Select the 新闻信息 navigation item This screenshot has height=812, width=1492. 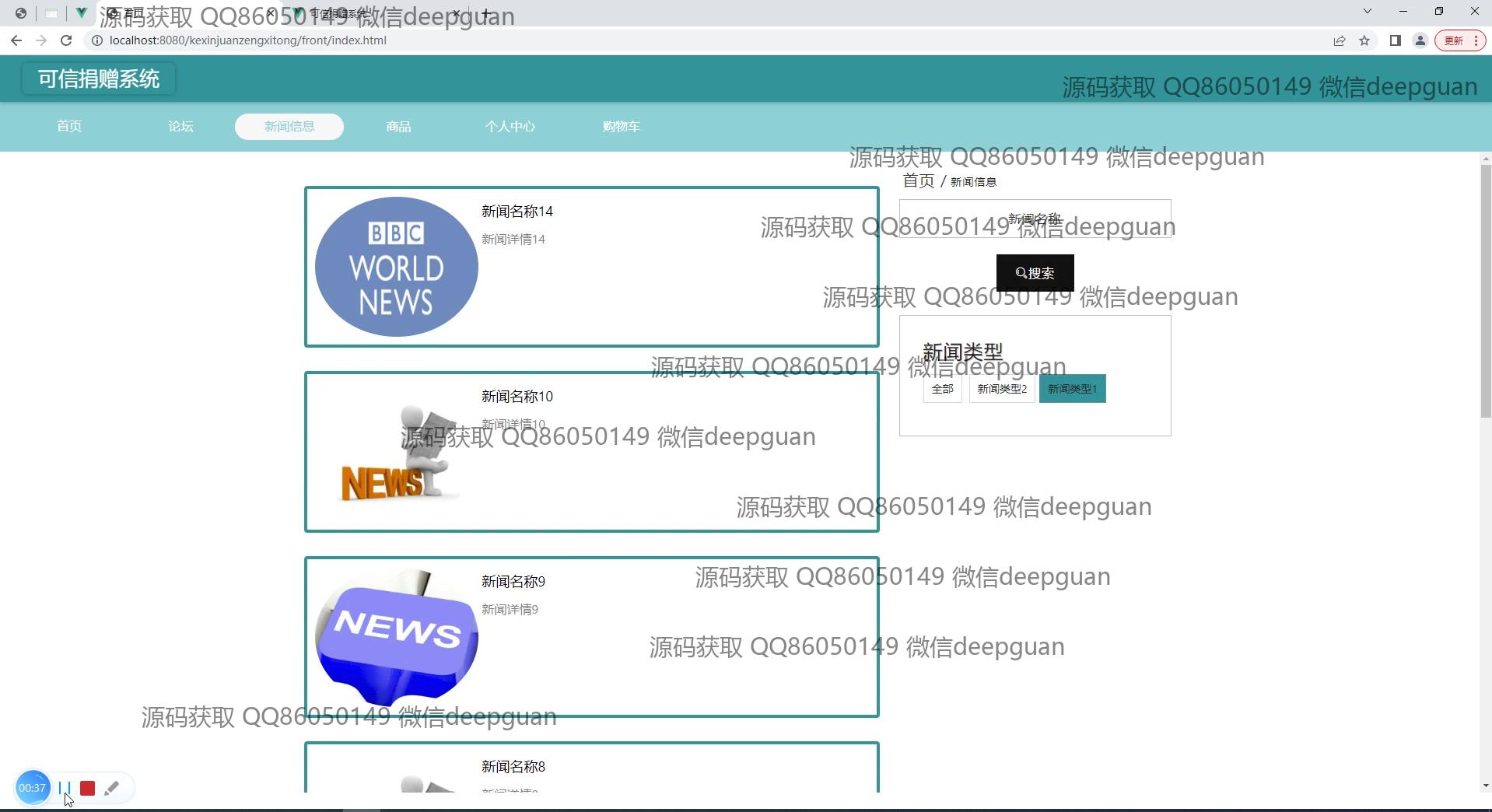[289, 126]
